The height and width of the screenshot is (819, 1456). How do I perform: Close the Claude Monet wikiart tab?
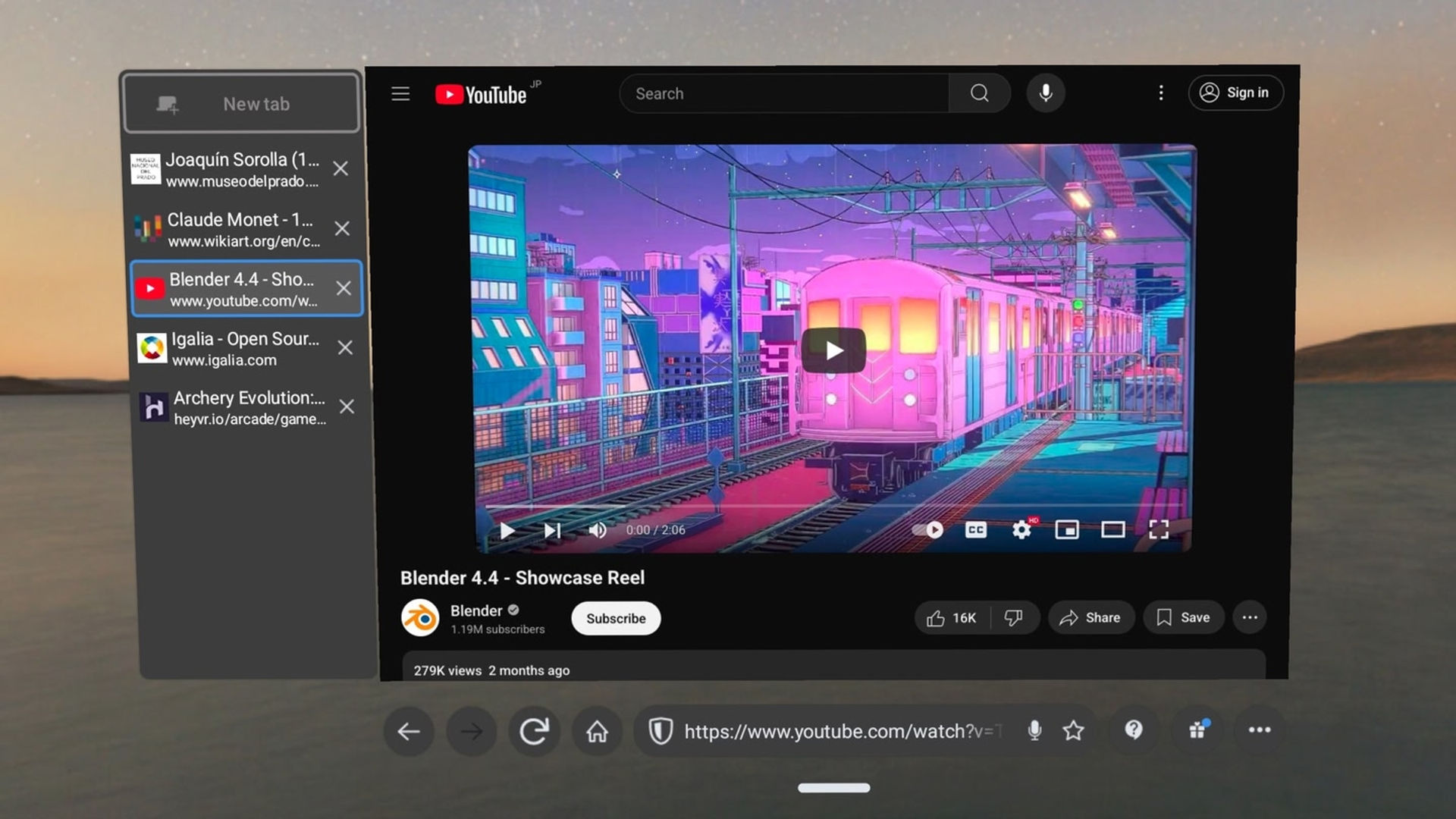pos(342,228)
